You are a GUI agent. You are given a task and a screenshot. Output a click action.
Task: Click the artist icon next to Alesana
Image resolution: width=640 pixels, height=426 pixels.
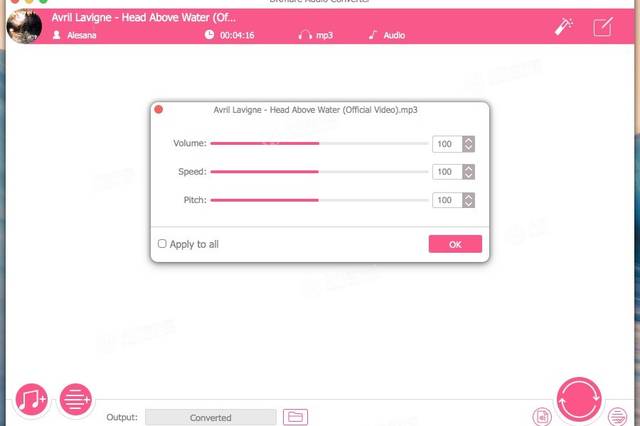(x=57, y=35)
